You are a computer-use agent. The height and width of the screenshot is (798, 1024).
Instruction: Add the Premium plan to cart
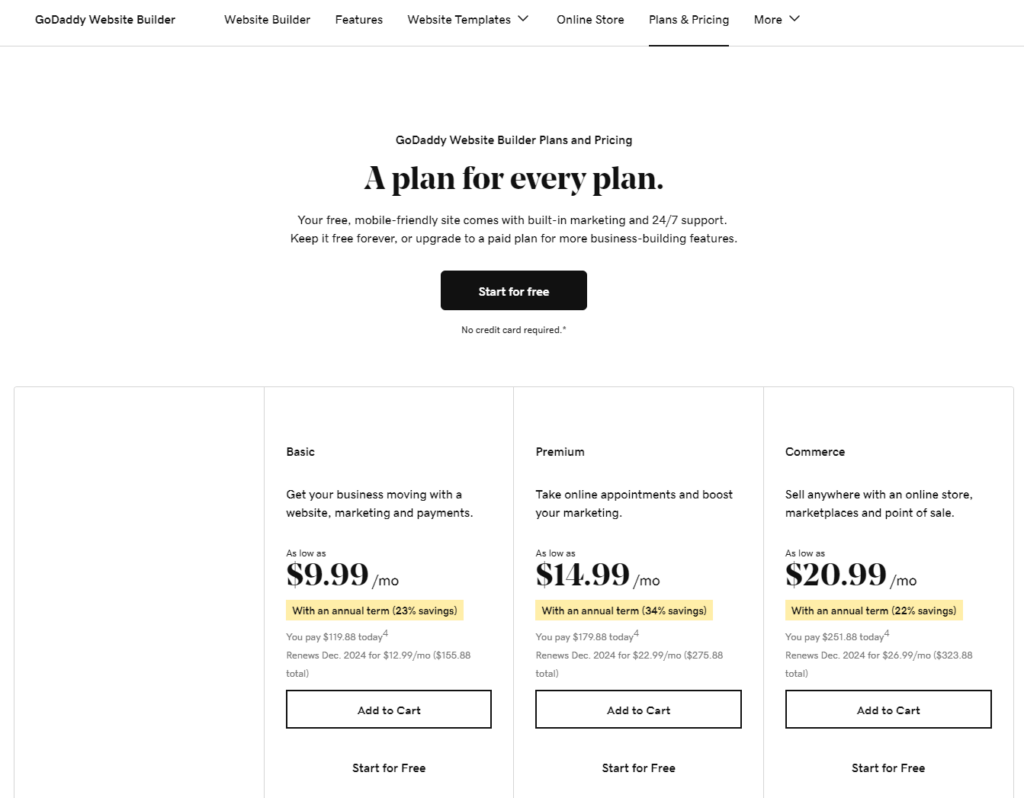click(638, 709)
